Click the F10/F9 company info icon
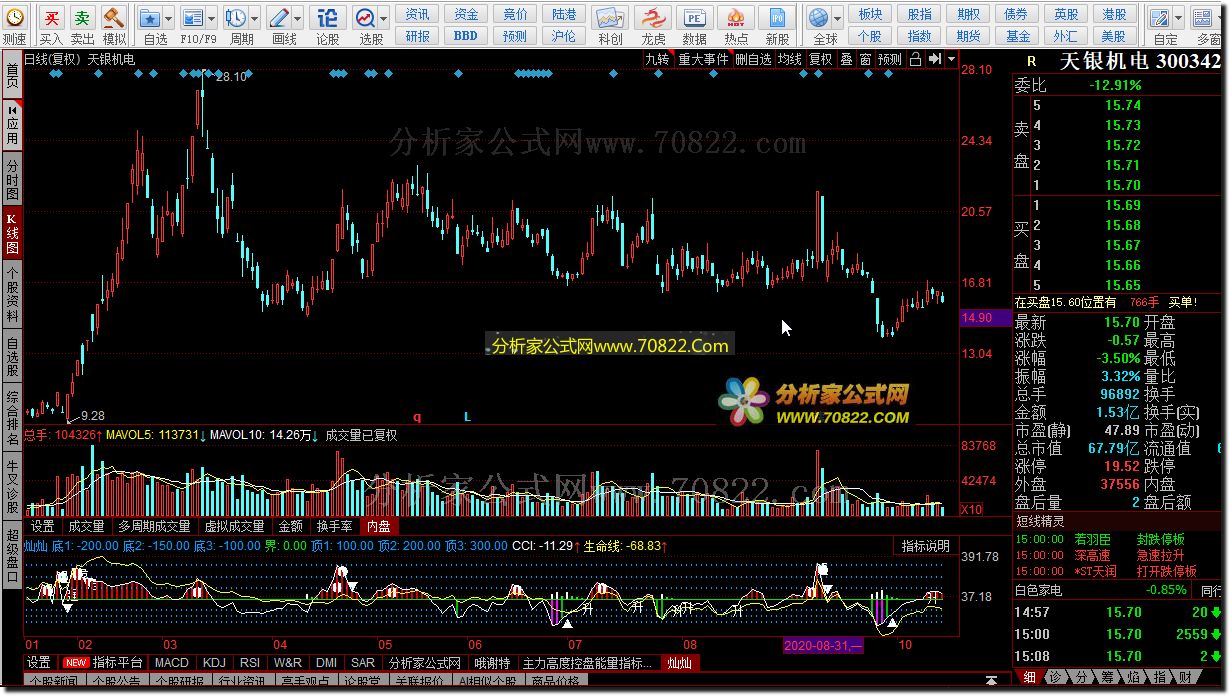Image resolution: width=1231 pixels, height=696 pixels. 192,18
